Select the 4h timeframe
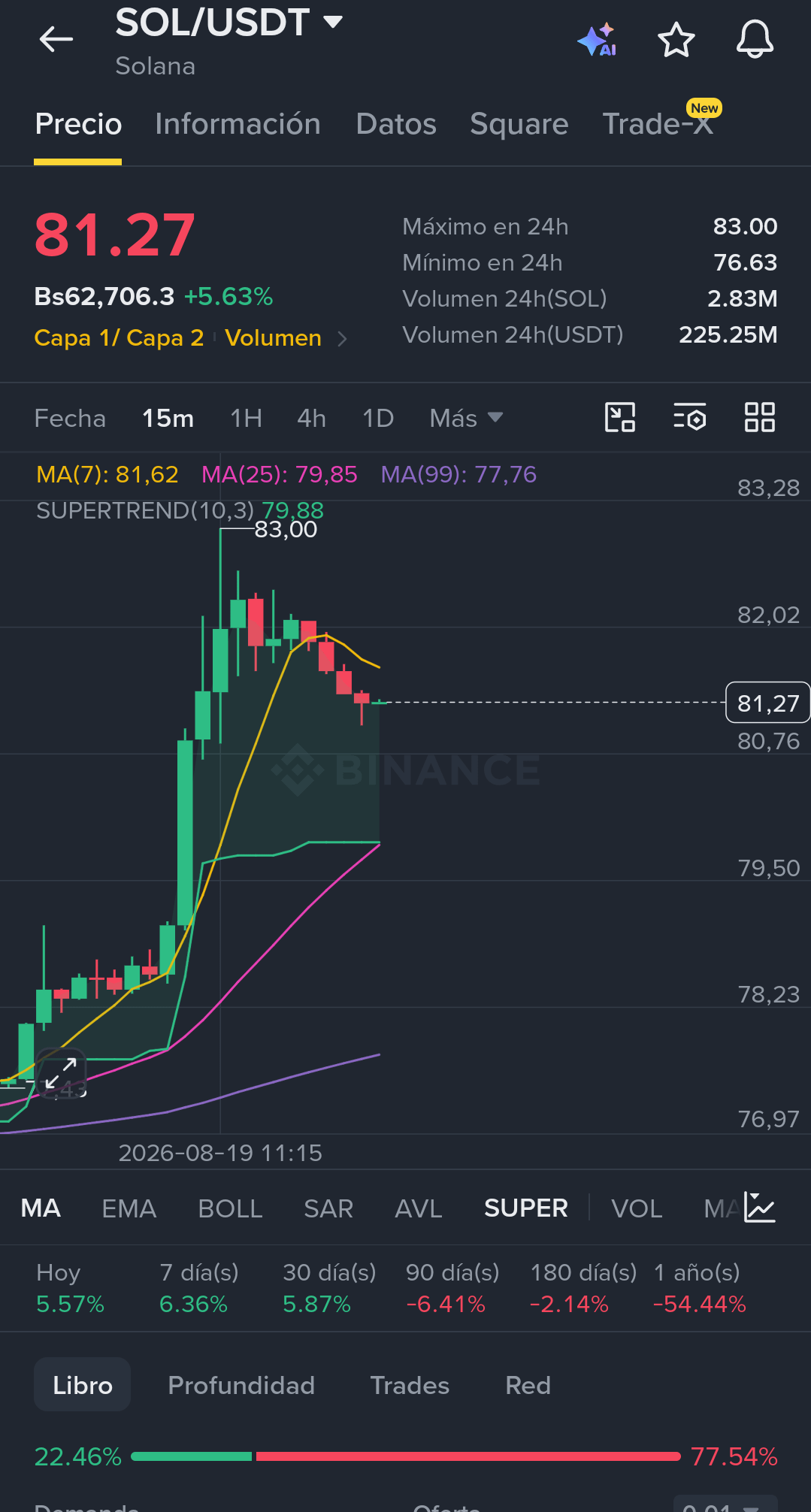Image resolution: width=811 pixels, height=1512 pixels. [x=311, y=418]
